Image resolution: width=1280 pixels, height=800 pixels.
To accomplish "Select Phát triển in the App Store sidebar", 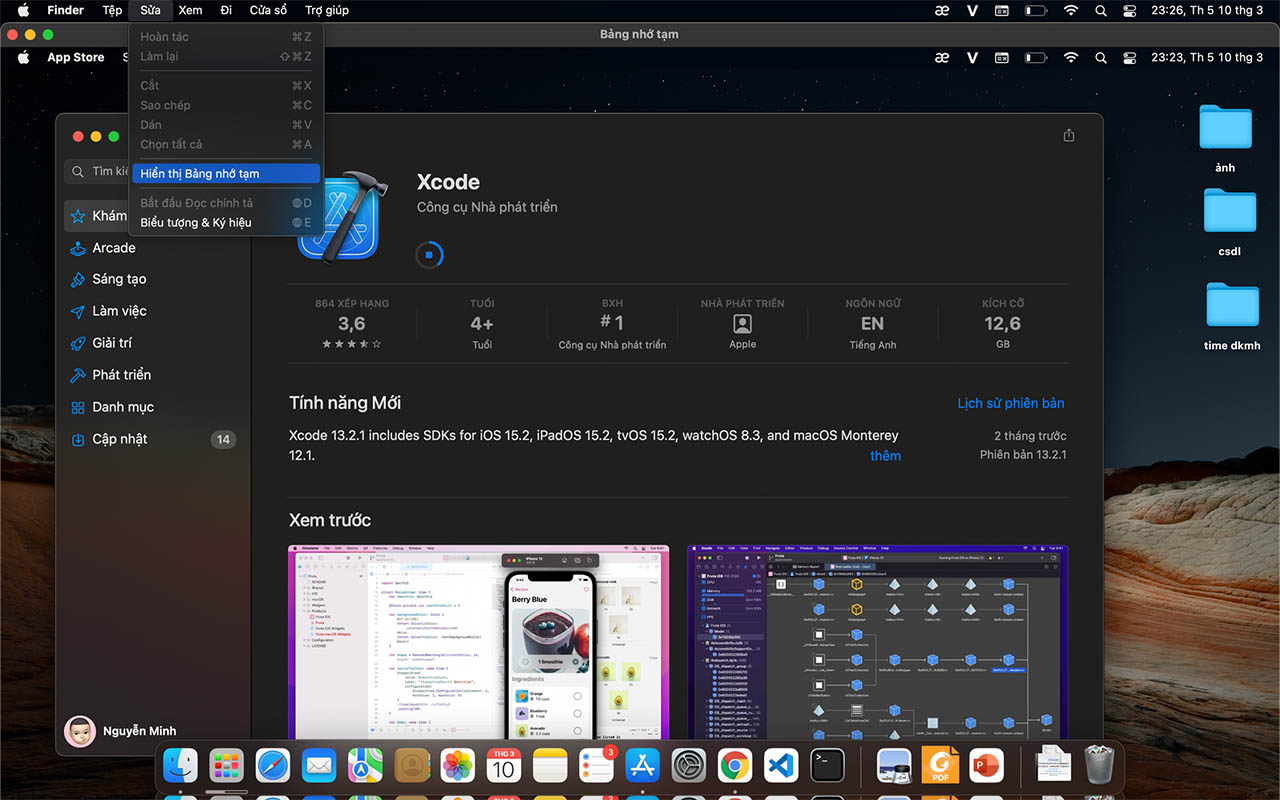I will pyautogui.click(x=121, y=375).
